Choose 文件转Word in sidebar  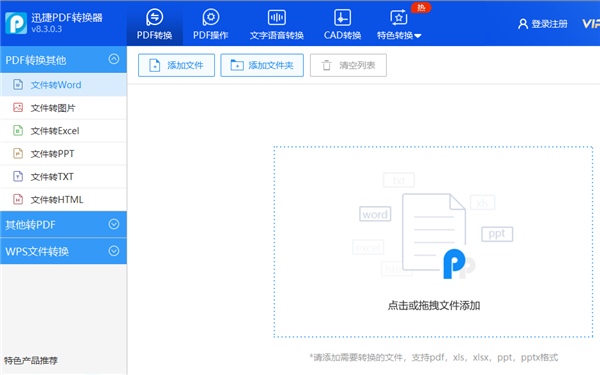pyautogui.click(x=64, y=85)
